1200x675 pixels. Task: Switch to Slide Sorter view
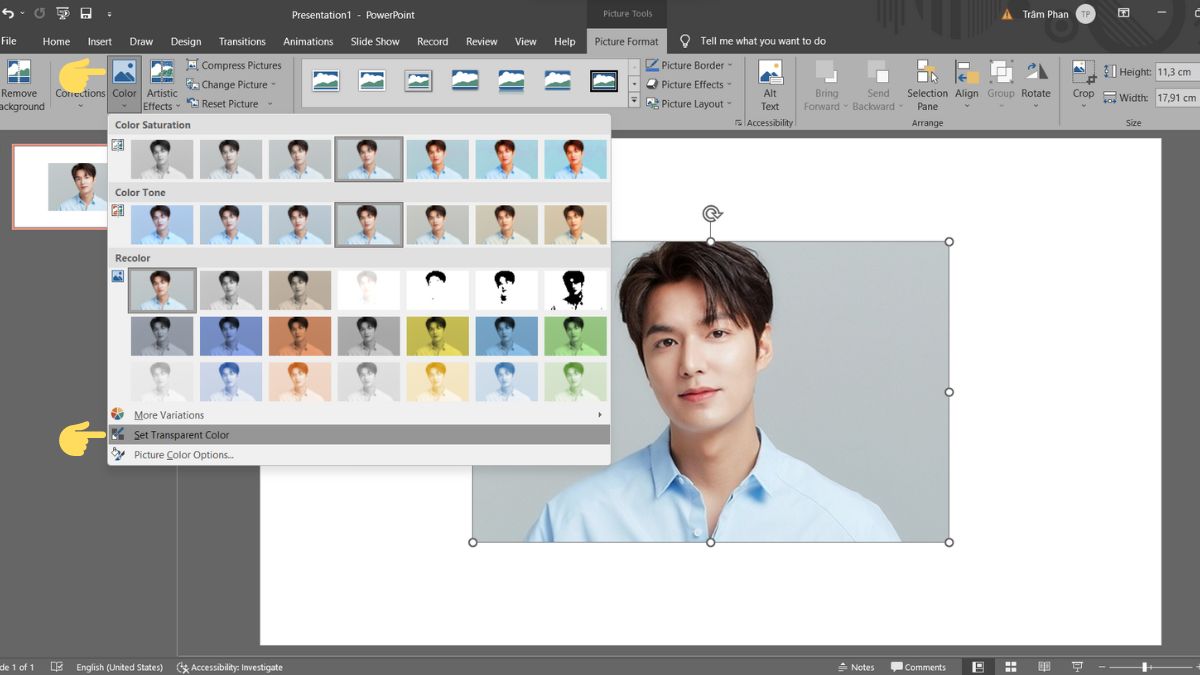coord(1011,667)
